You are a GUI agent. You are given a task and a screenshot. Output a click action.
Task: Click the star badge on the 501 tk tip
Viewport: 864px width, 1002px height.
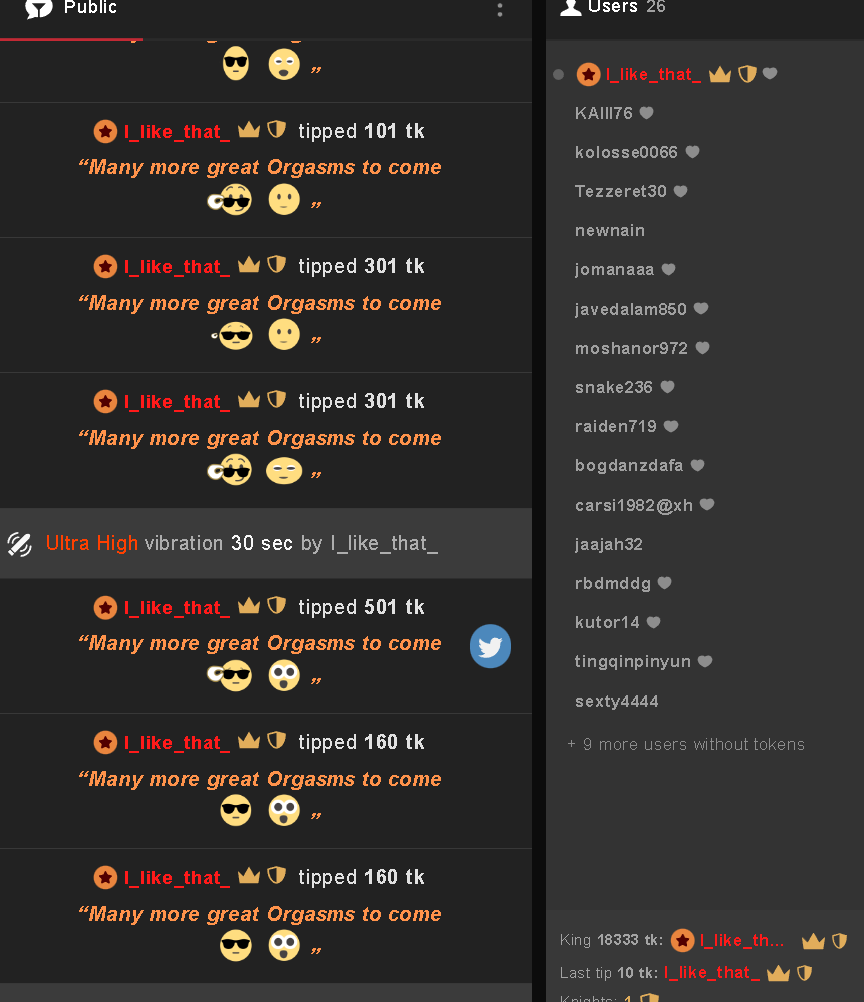[105, 607]
